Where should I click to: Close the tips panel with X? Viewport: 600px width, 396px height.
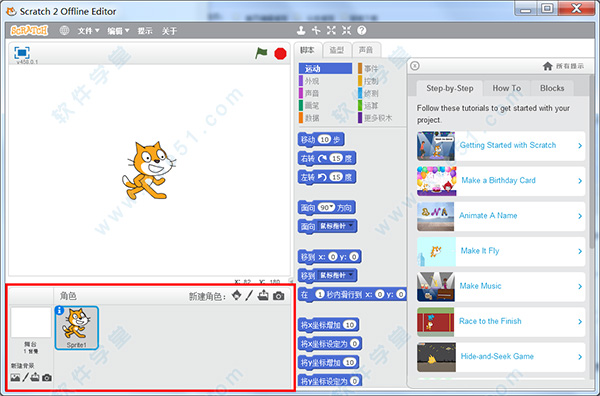coord(415,66)
